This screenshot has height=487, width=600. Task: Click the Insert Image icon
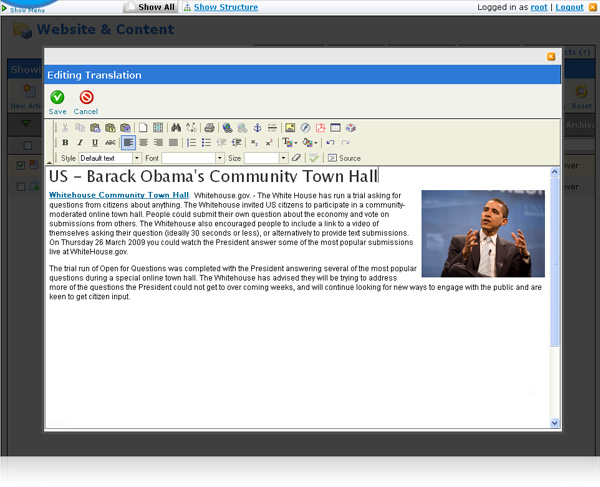click(x=290, y=127)
